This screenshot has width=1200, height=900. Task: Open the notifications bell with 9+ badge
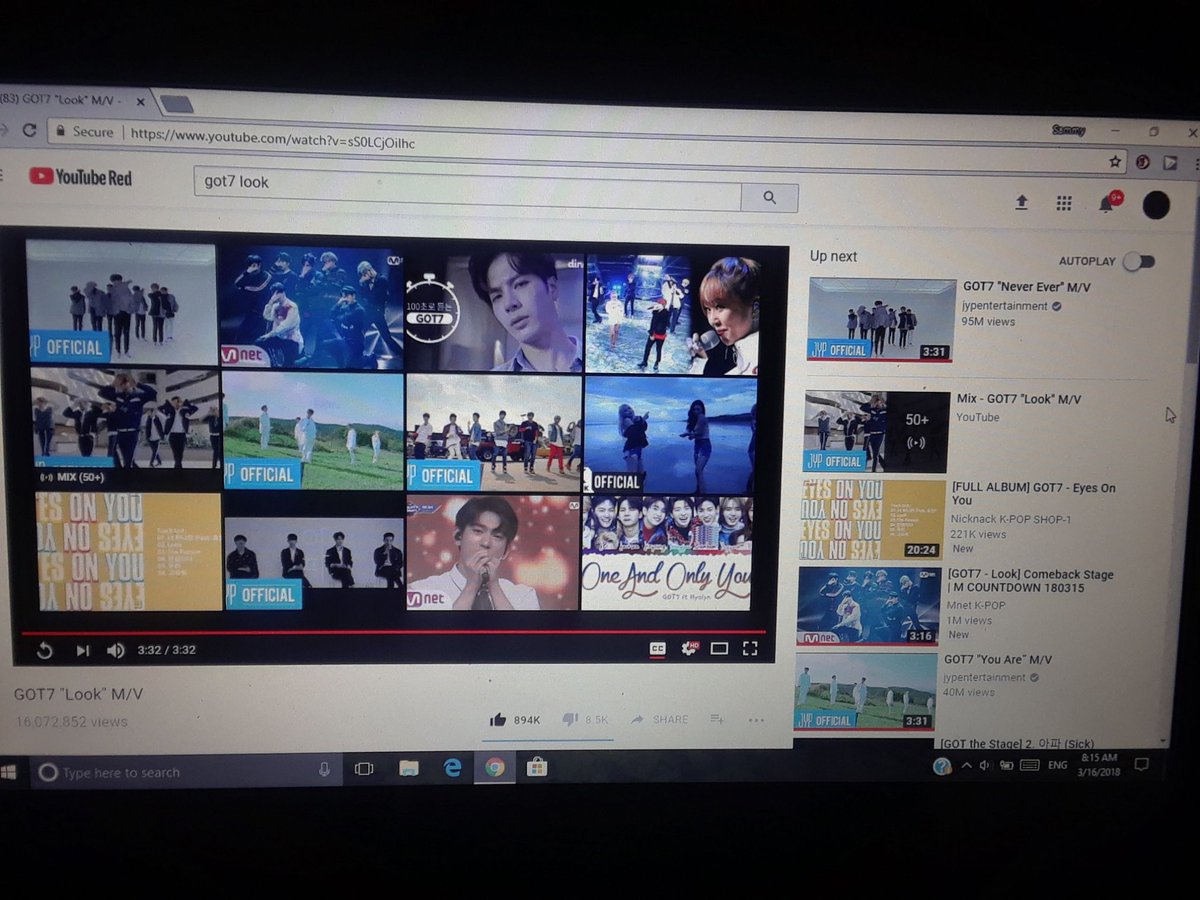click(1108, 203)
